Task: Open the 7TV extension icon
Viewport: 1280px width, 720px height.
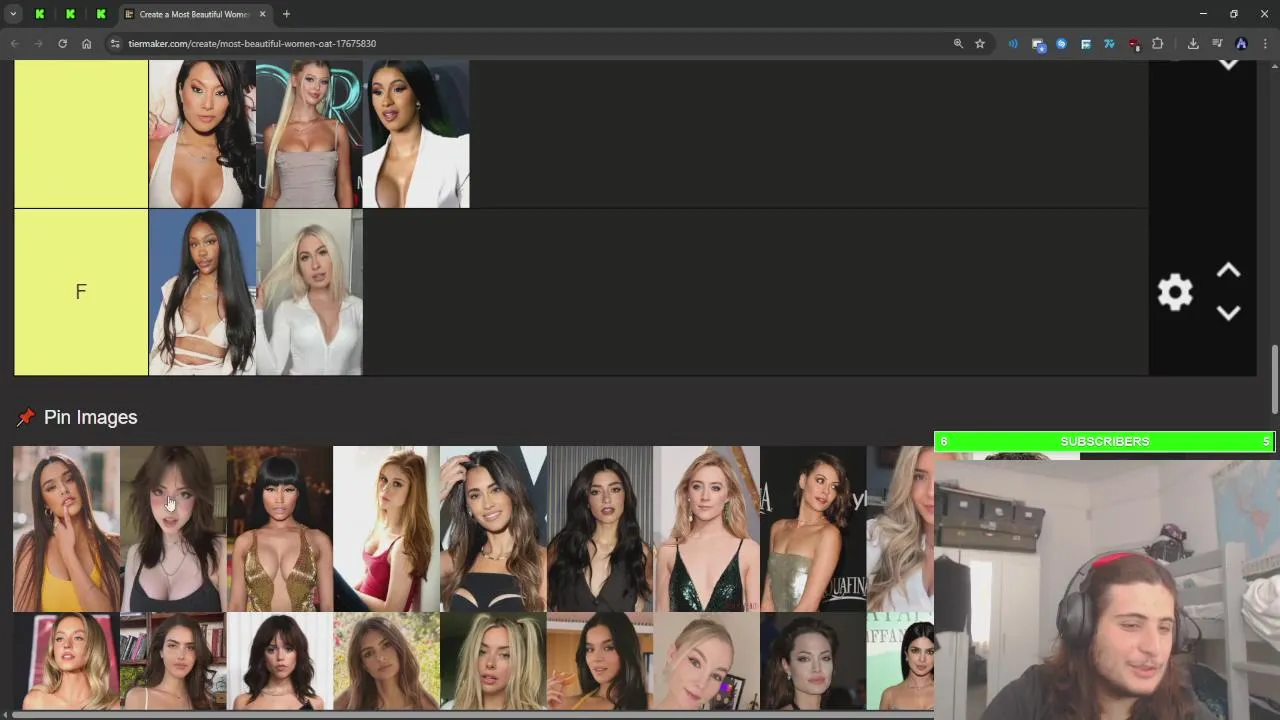Action: pos(1109,44)
